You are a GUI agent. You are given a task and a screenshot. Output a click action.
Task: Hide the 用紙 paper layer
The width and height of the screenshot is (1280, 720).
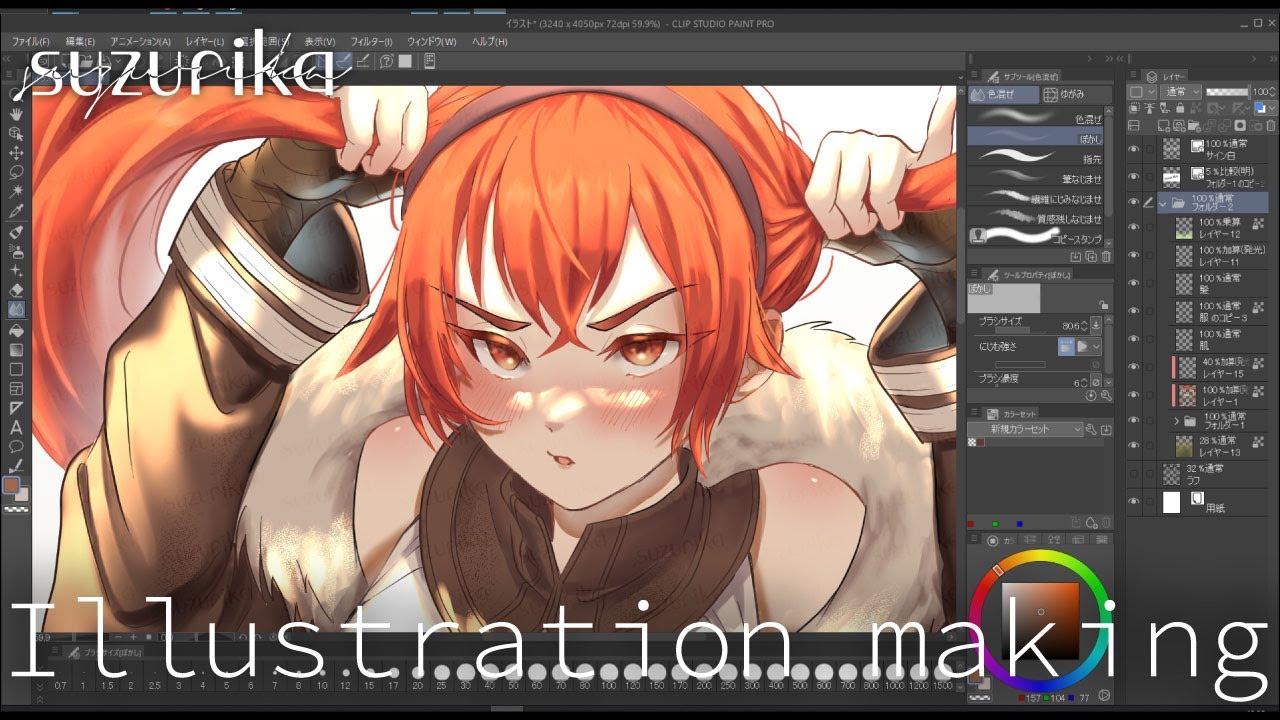tap(1134, 502)
